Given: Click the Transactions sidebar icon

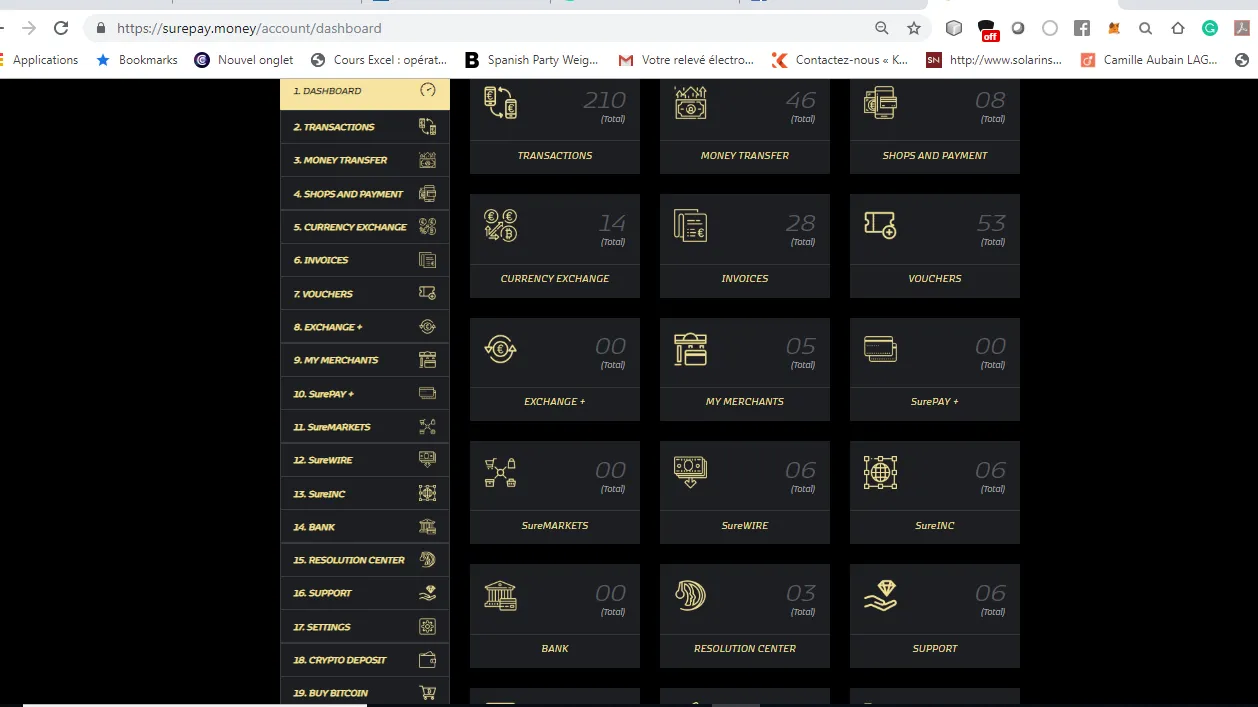Looking at the screenshot, I should [428, 126].
